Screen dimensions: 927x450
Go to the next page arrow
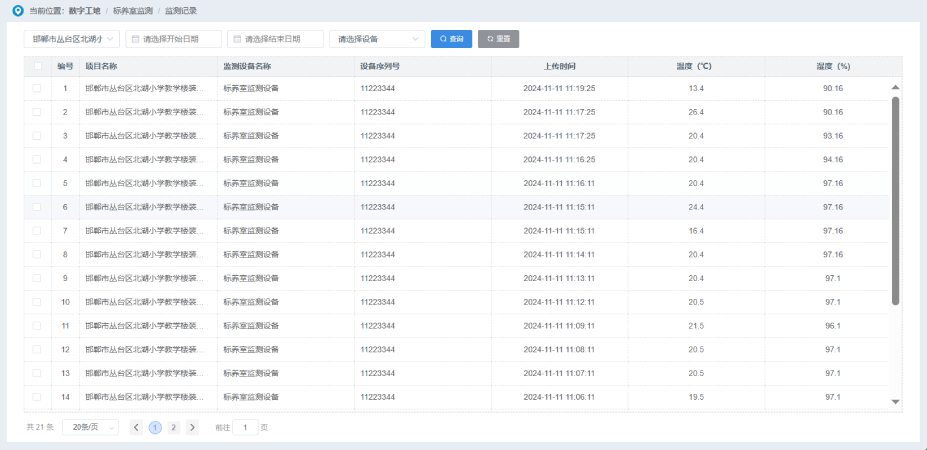[192, 427]
